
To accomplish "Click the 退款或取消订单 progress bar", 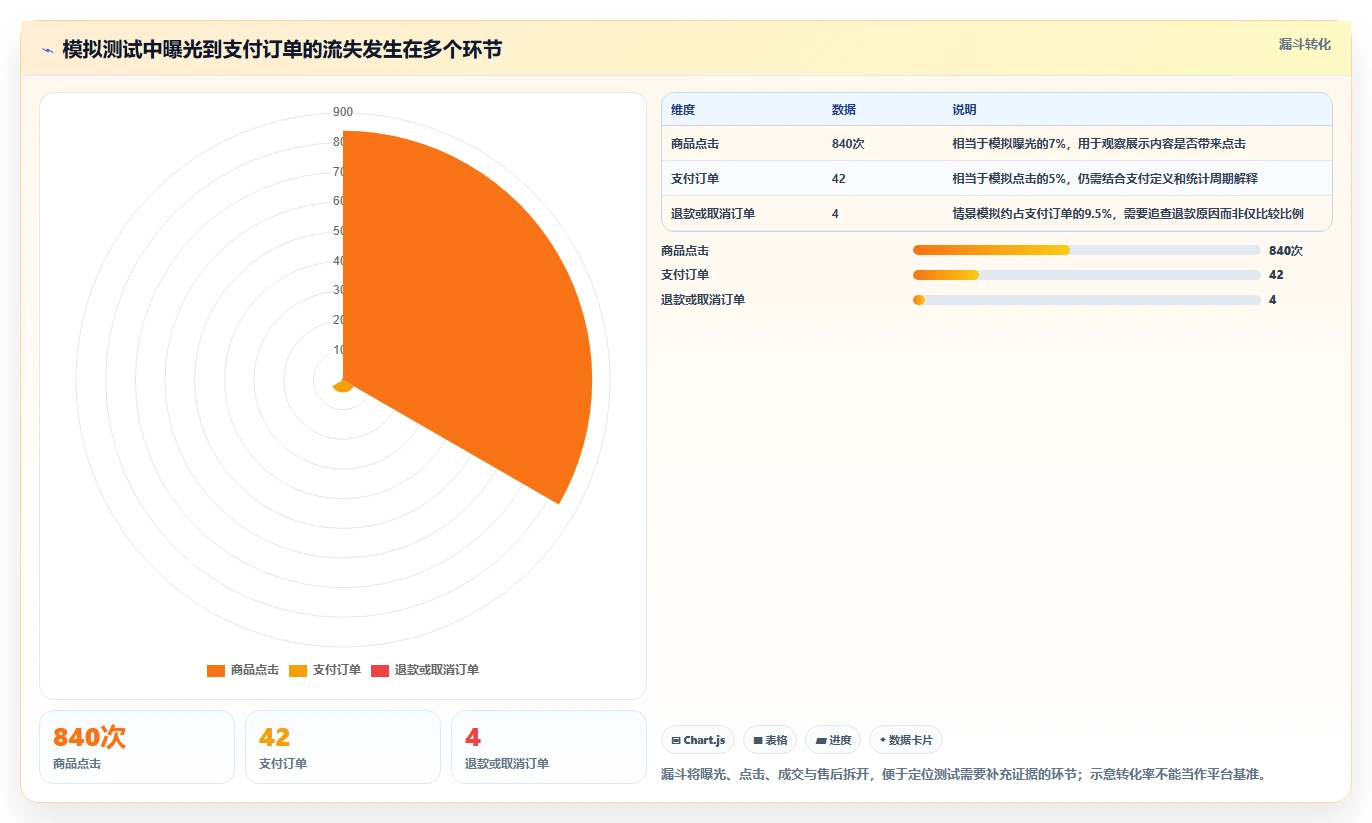I will [1086, 300].
